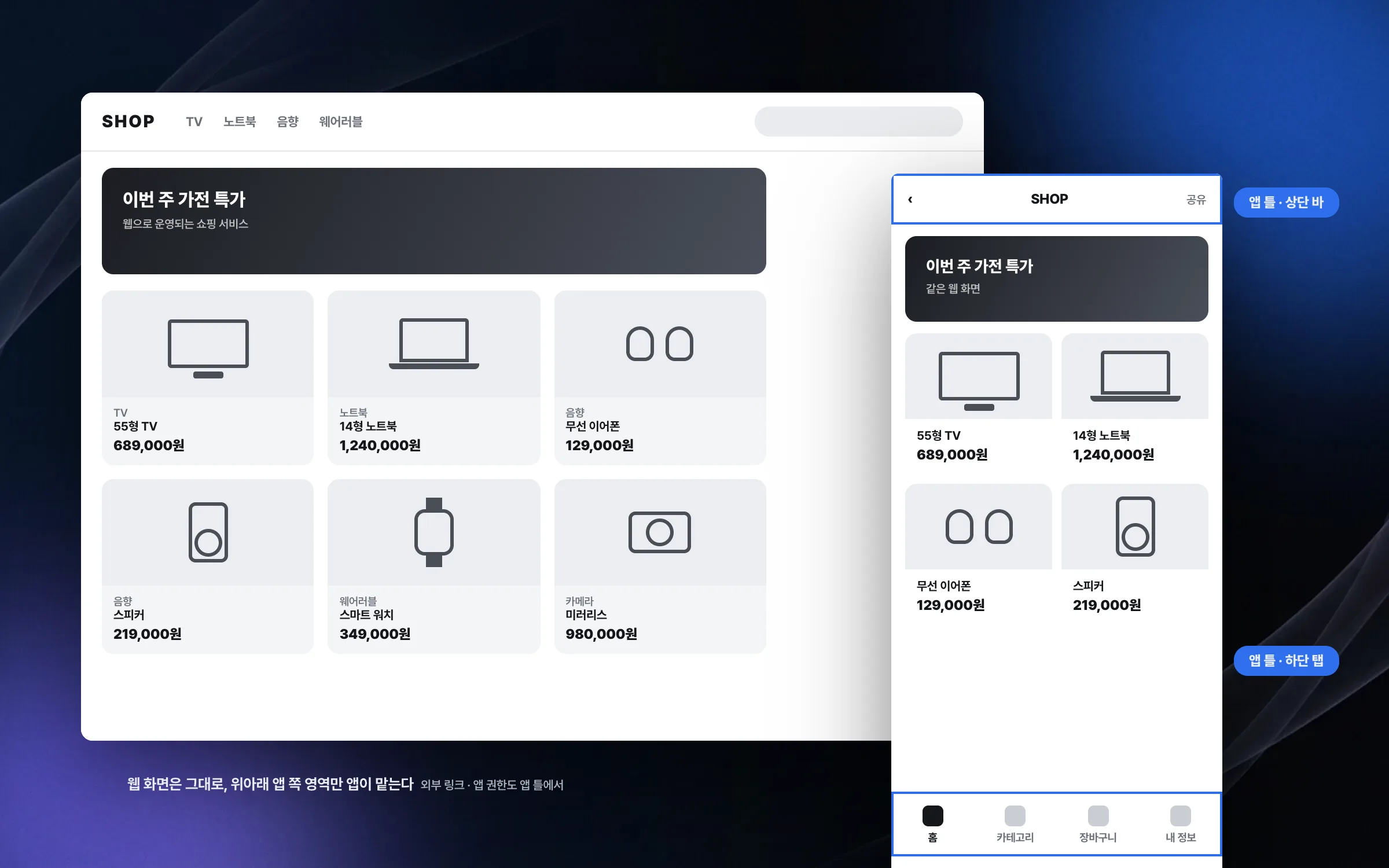Click the web price 689,000원
Viewport: 1389px width, 868px height.
tap(149, 446)
